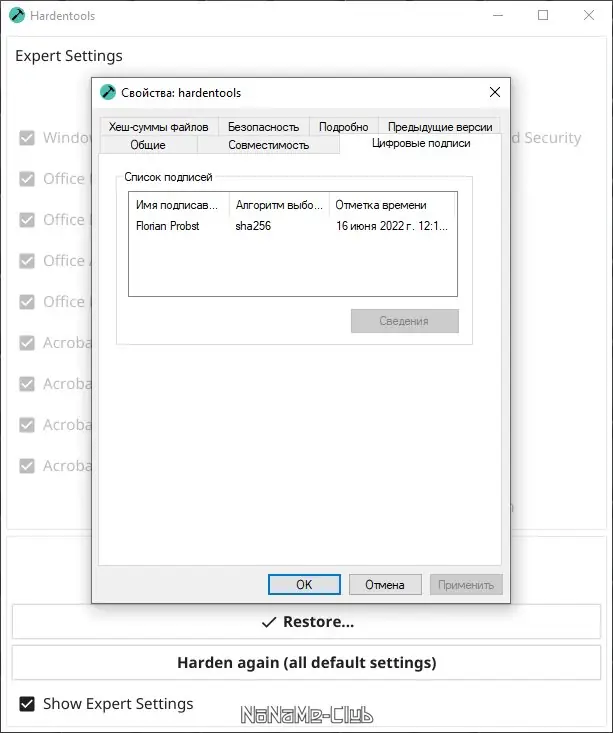Screen dimensions: 613x733
Task: Minimize the Hardentools window
Action: [498, 15]
